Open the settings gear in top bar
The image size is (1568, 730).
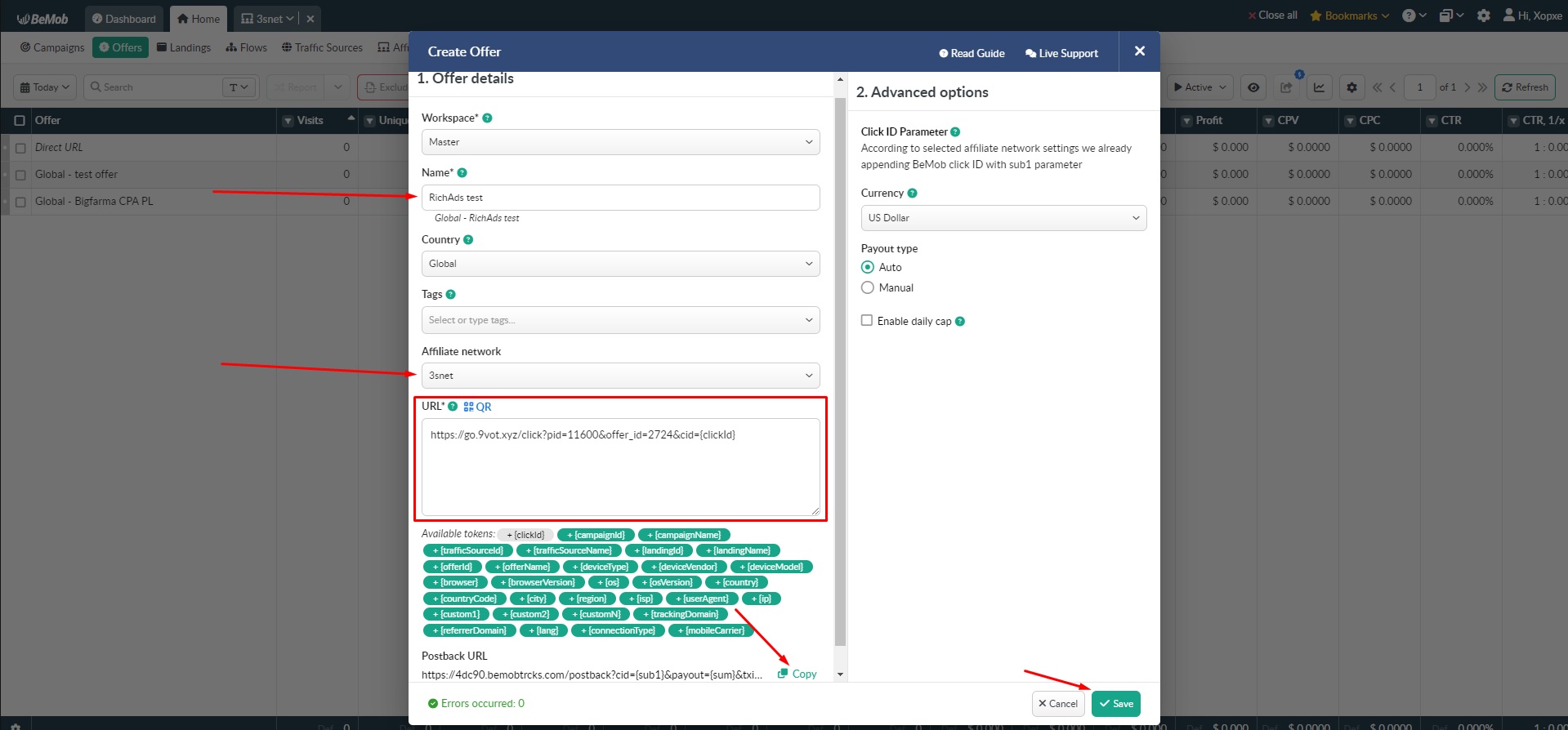[x=1484, y=16]
